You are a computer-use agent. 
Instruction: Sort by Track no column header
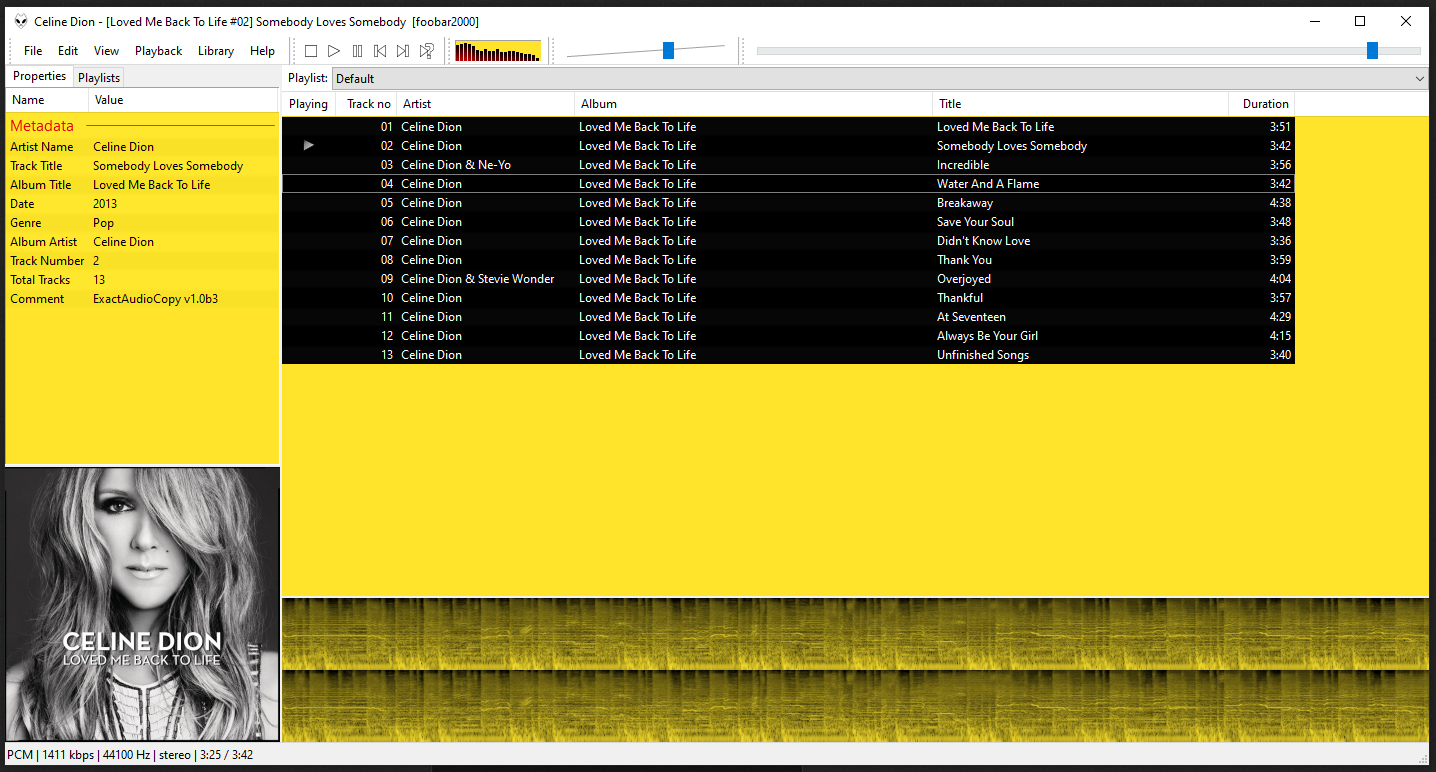pos(366,104)
